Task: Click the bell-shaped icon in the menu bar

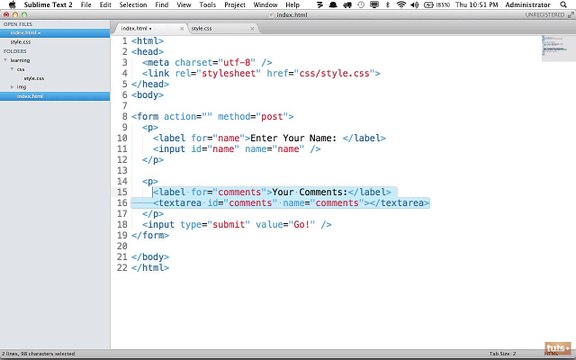Action: (x=333, y=5)
